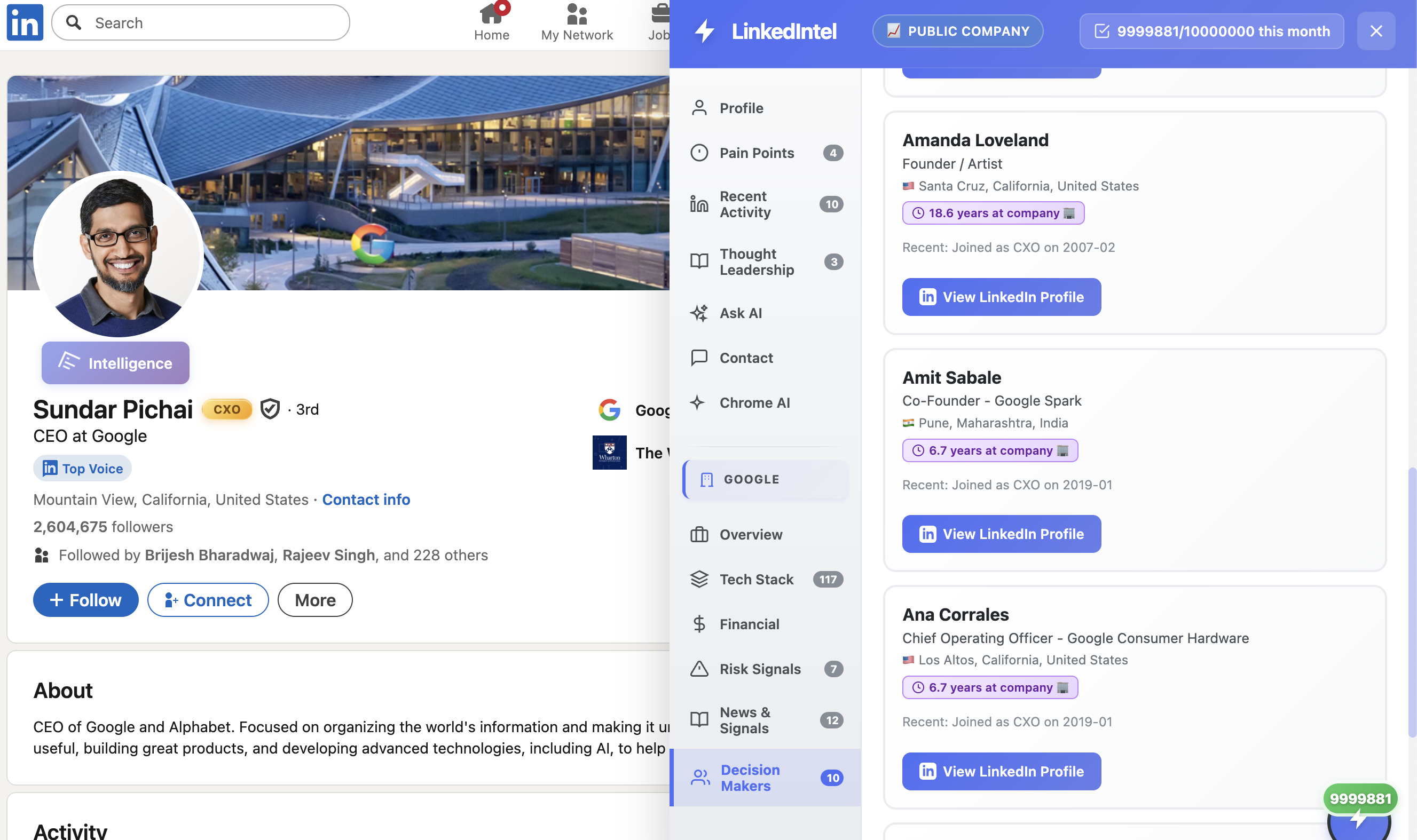Click the LinkedIntel lightning bolt logo
Screen dimensions: 1417x840
pos(704,30)
